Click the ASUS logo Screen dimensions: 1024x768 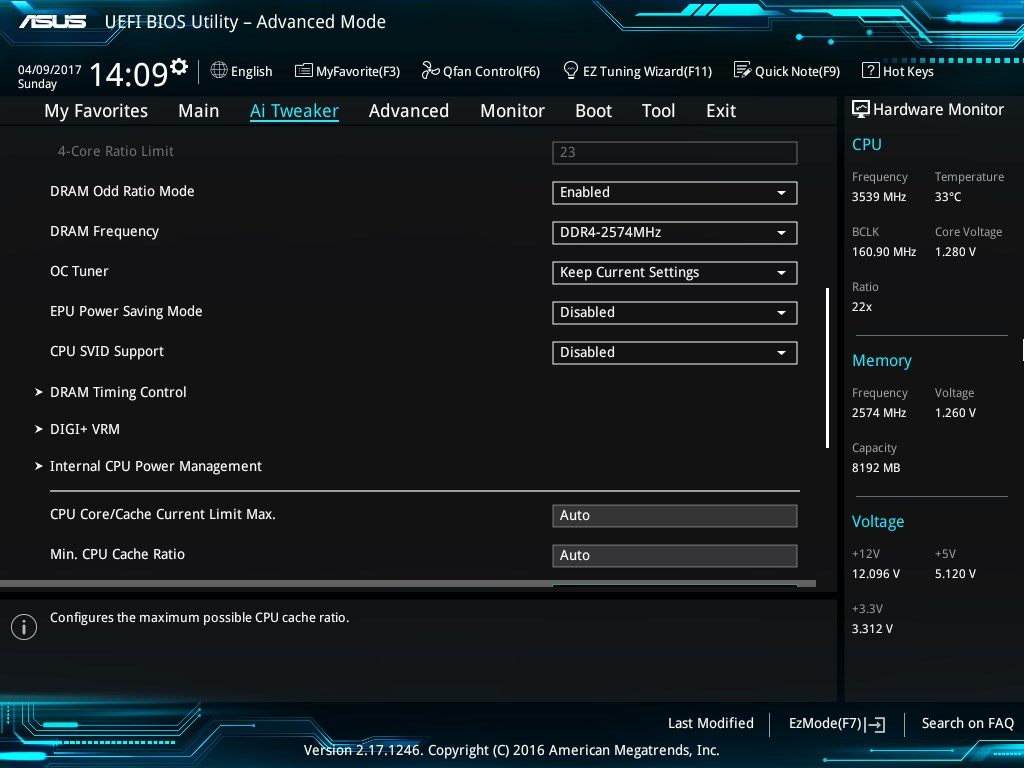tap(53, 22)
